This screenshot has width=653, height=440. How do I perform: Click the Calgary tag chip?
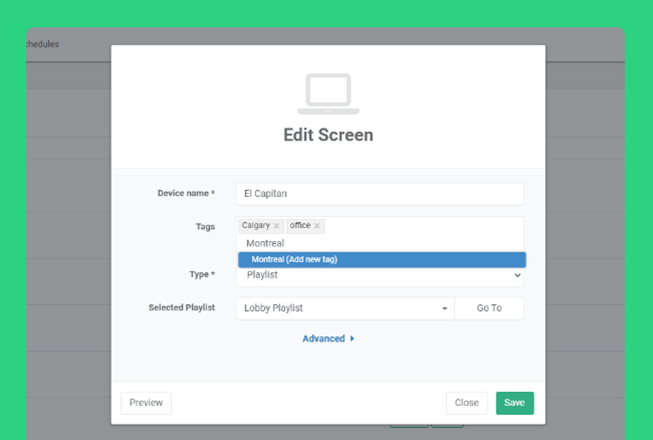pos(261,226)
